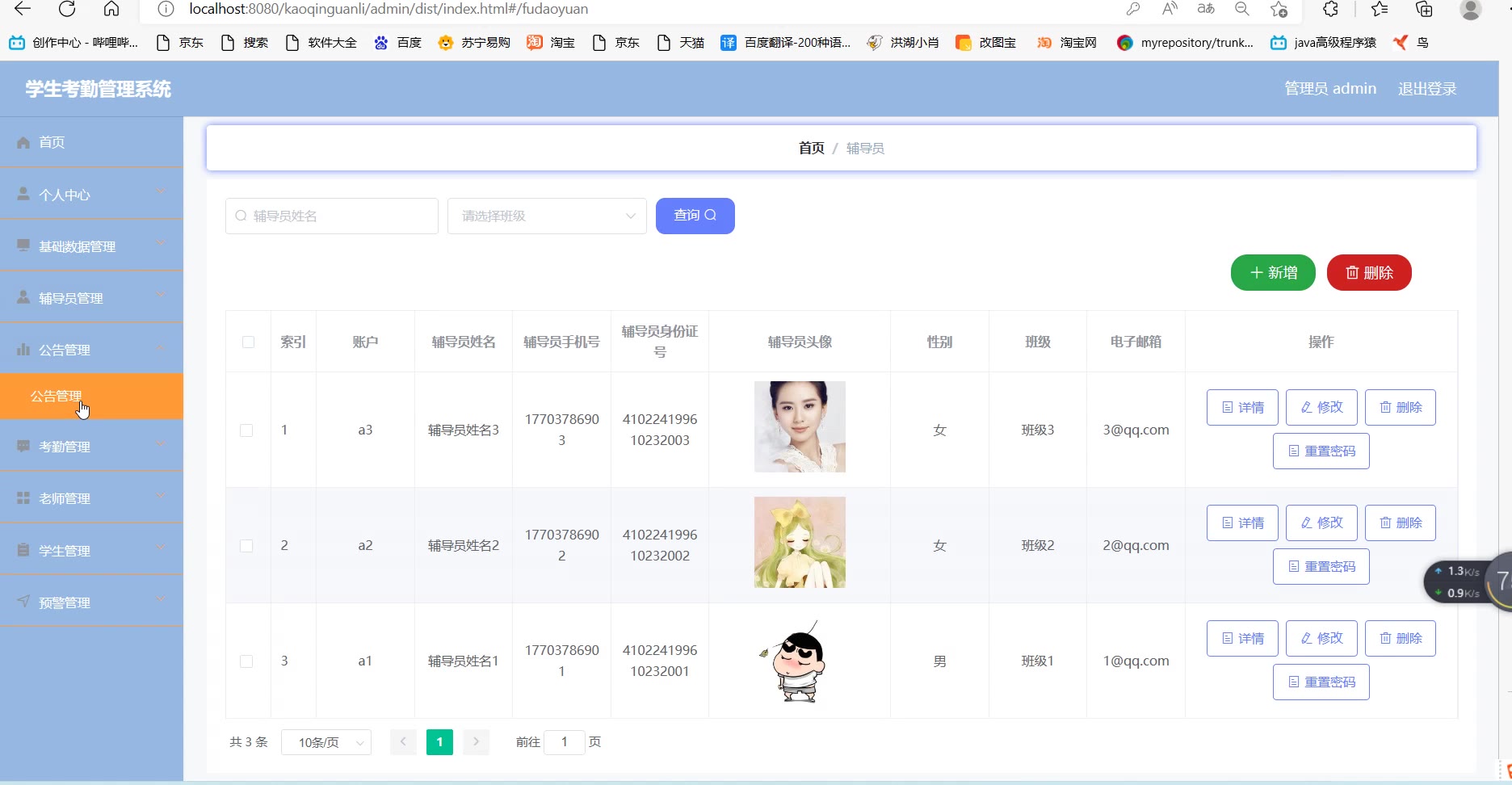This screenshot has height=785, width=1512.
Task: Click the person icon beside 个人中心
Action: point(23,195)
